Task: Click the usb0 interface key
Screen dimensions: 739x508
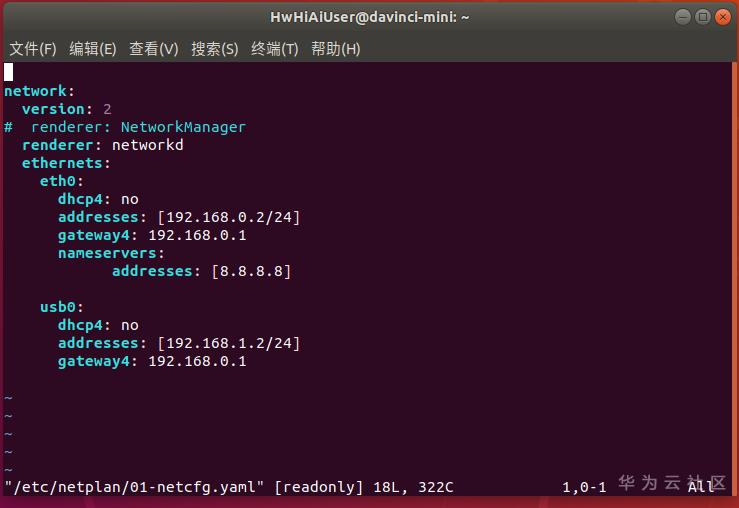Action: tap(58, 307)
